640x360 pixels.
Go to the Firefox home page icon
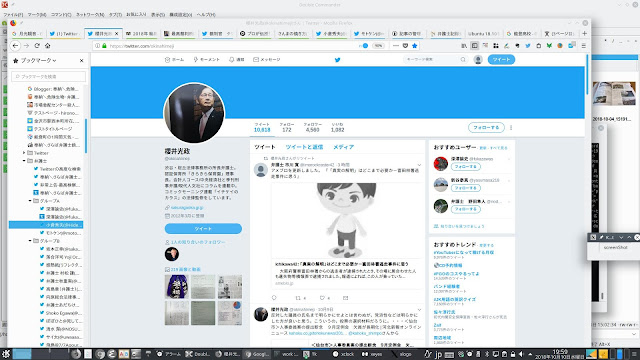coord(47,46)
